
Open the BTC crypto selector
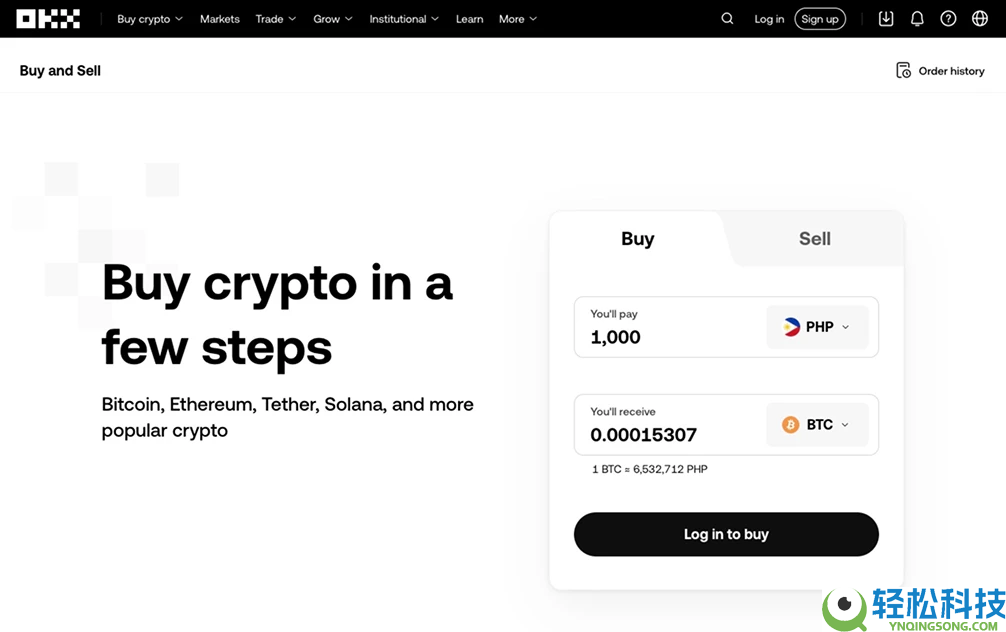tap(817, 425)
